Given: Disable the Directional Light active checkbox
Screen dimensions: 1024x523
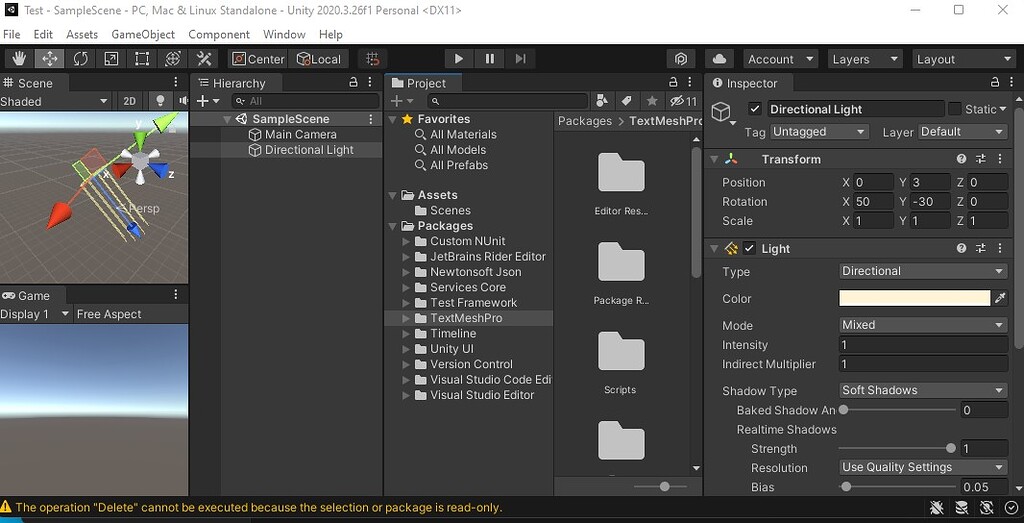Looking at the screenshot, I should (x=755, y=109).
